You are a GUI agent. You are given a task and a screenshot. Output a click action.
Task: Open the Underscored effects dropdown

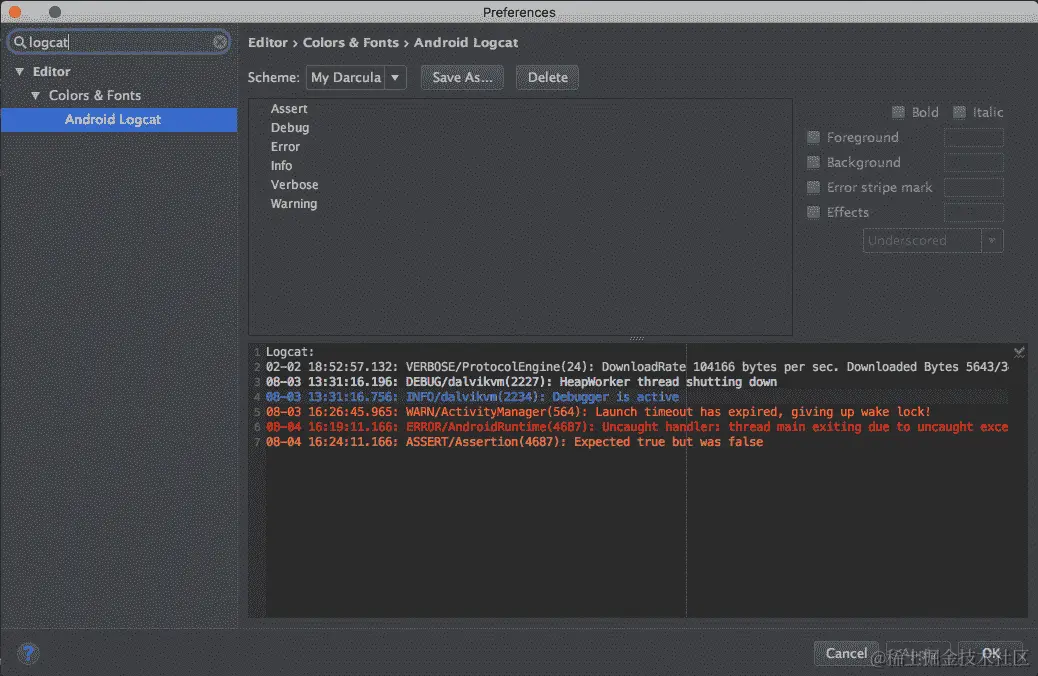tap(933, 240)
